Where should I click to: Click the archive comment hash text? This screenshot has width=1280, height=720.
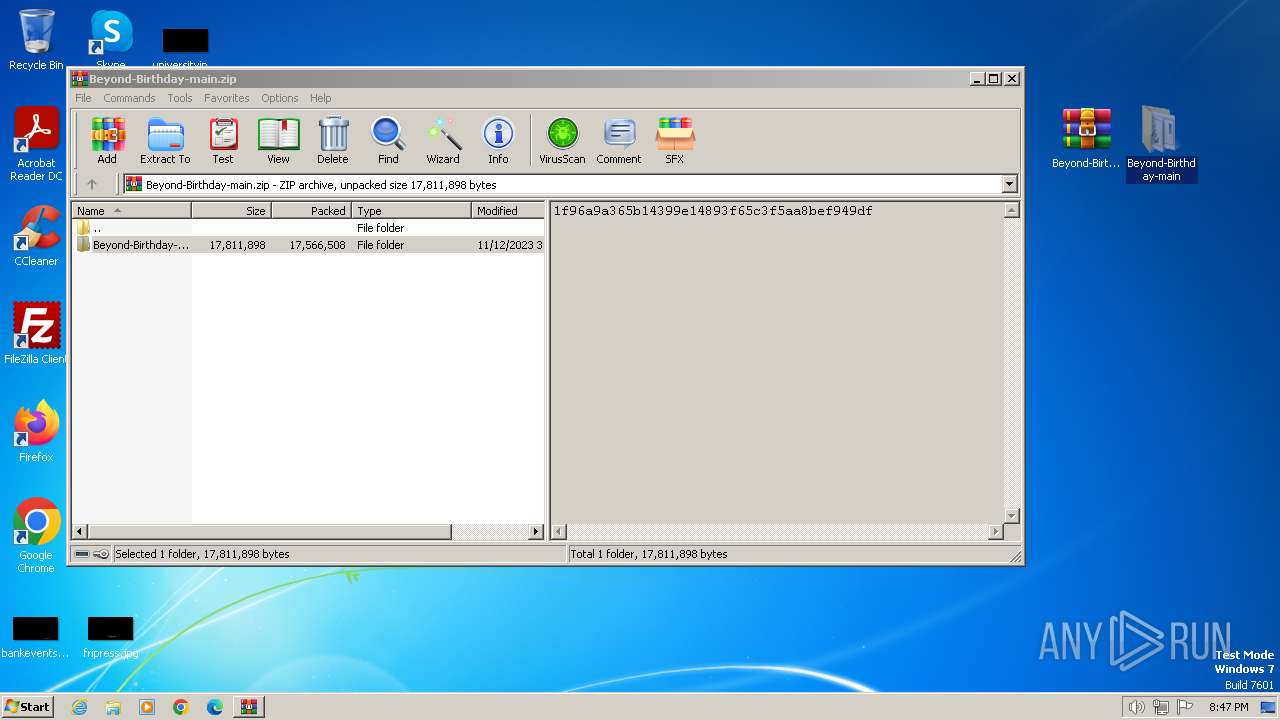(x=713, y=211)
